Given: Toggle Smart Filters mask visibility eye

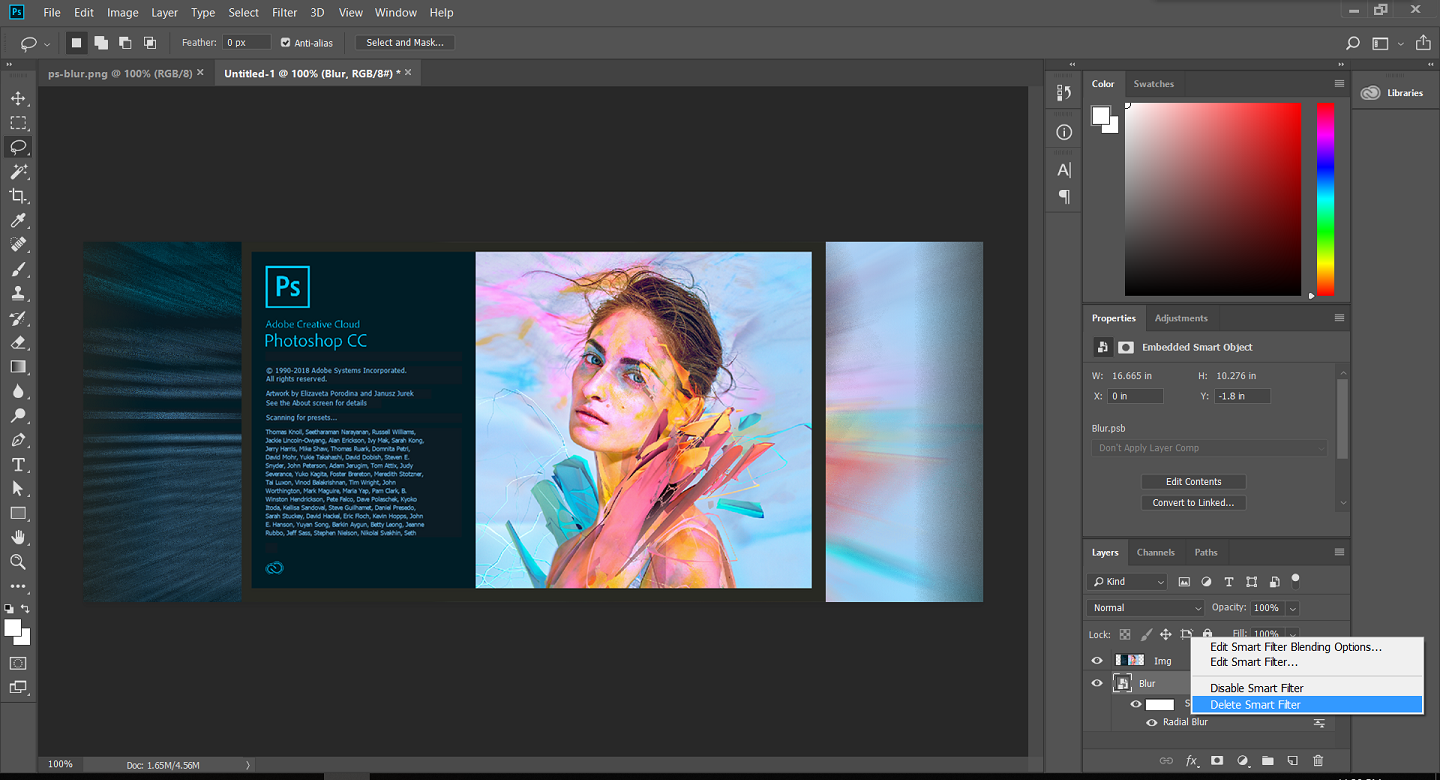Looking at the screenshot, I should point(1136,704).
